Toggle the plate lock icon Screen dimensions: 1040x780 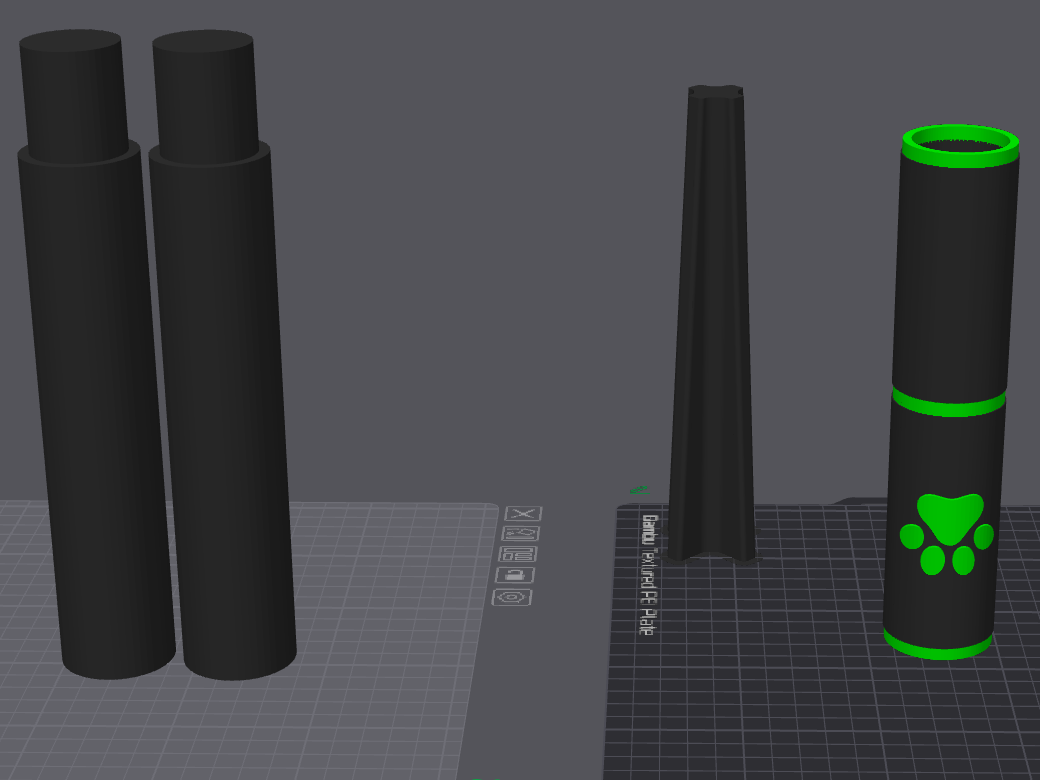coord(515,575)
